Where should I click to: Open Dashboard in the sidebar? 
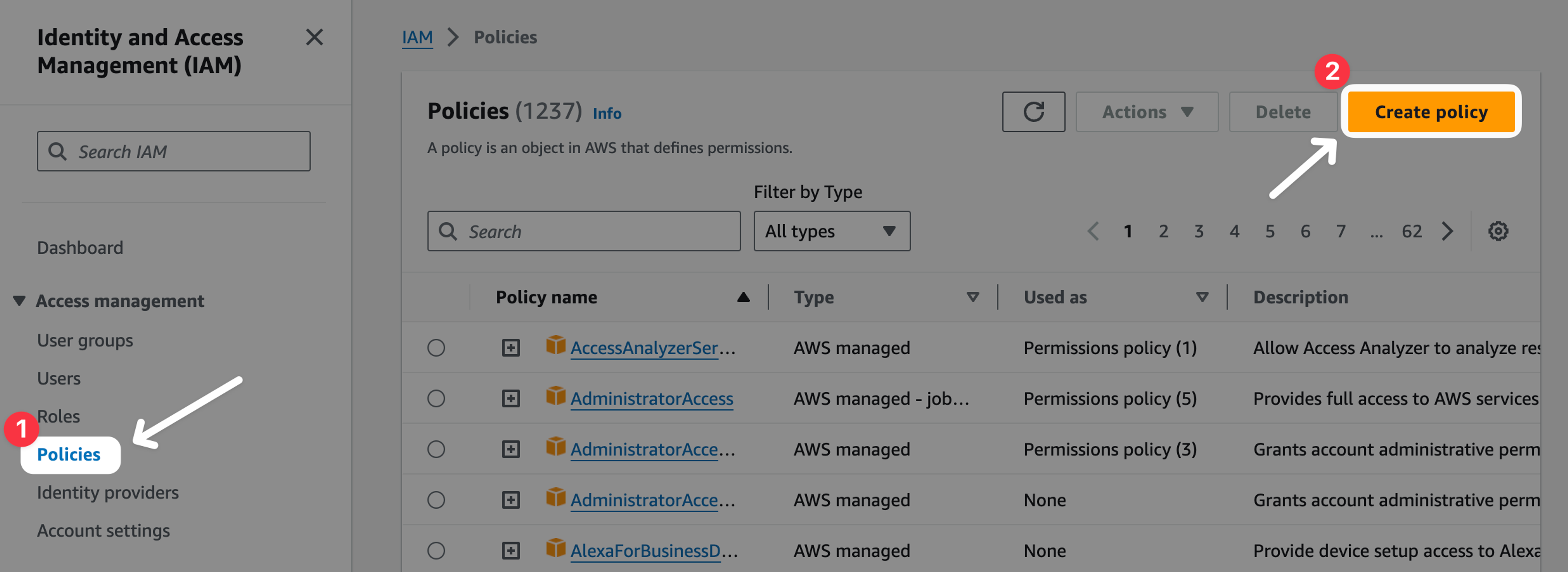[x=80, y=248]
